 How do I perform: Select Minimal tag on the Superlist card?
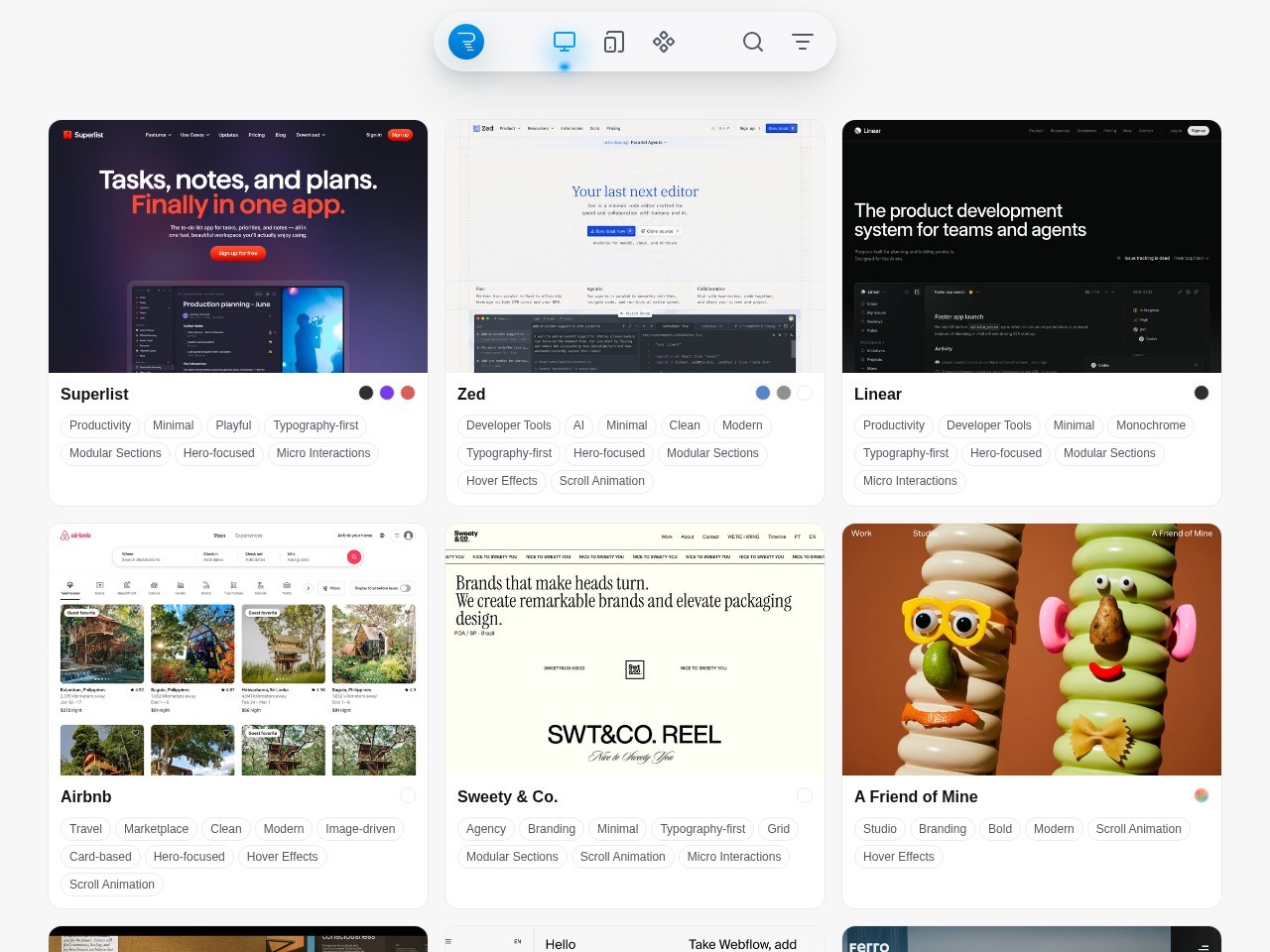click(x=174, y=425)
